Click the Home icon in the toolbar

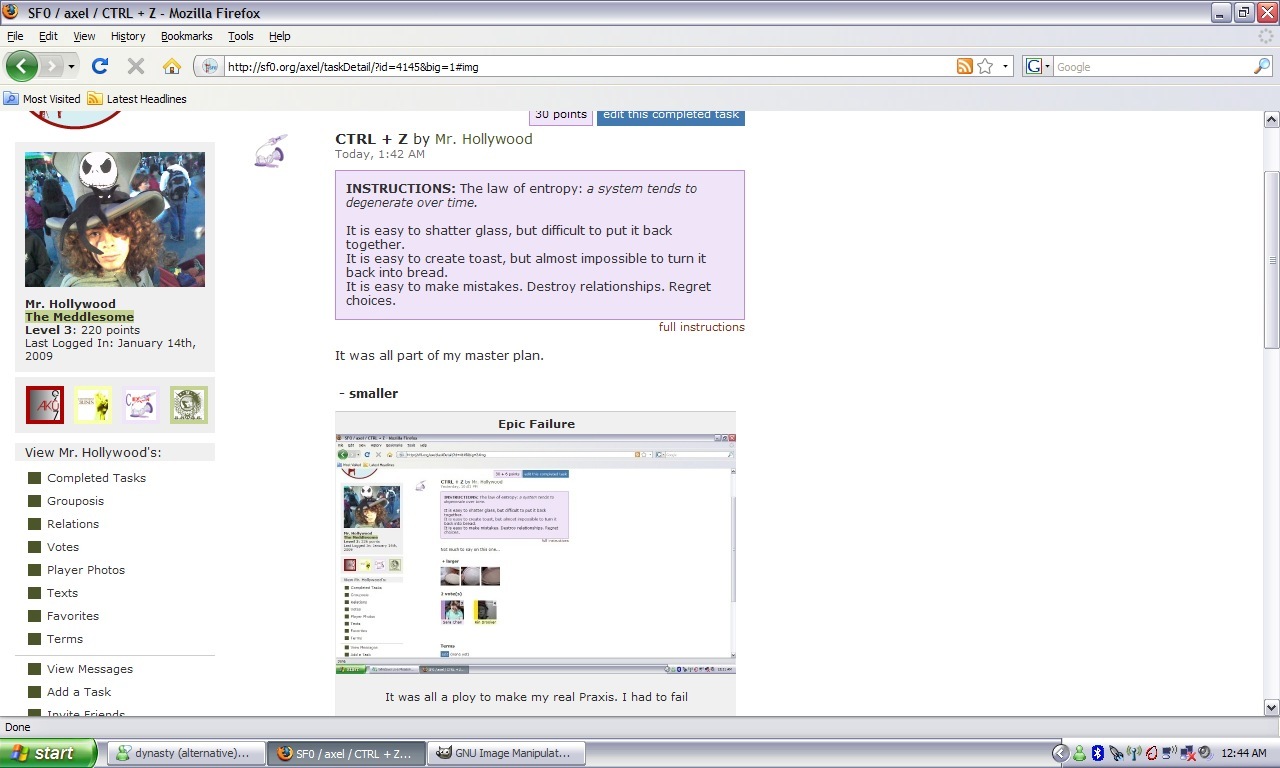(x=172, y=66)
